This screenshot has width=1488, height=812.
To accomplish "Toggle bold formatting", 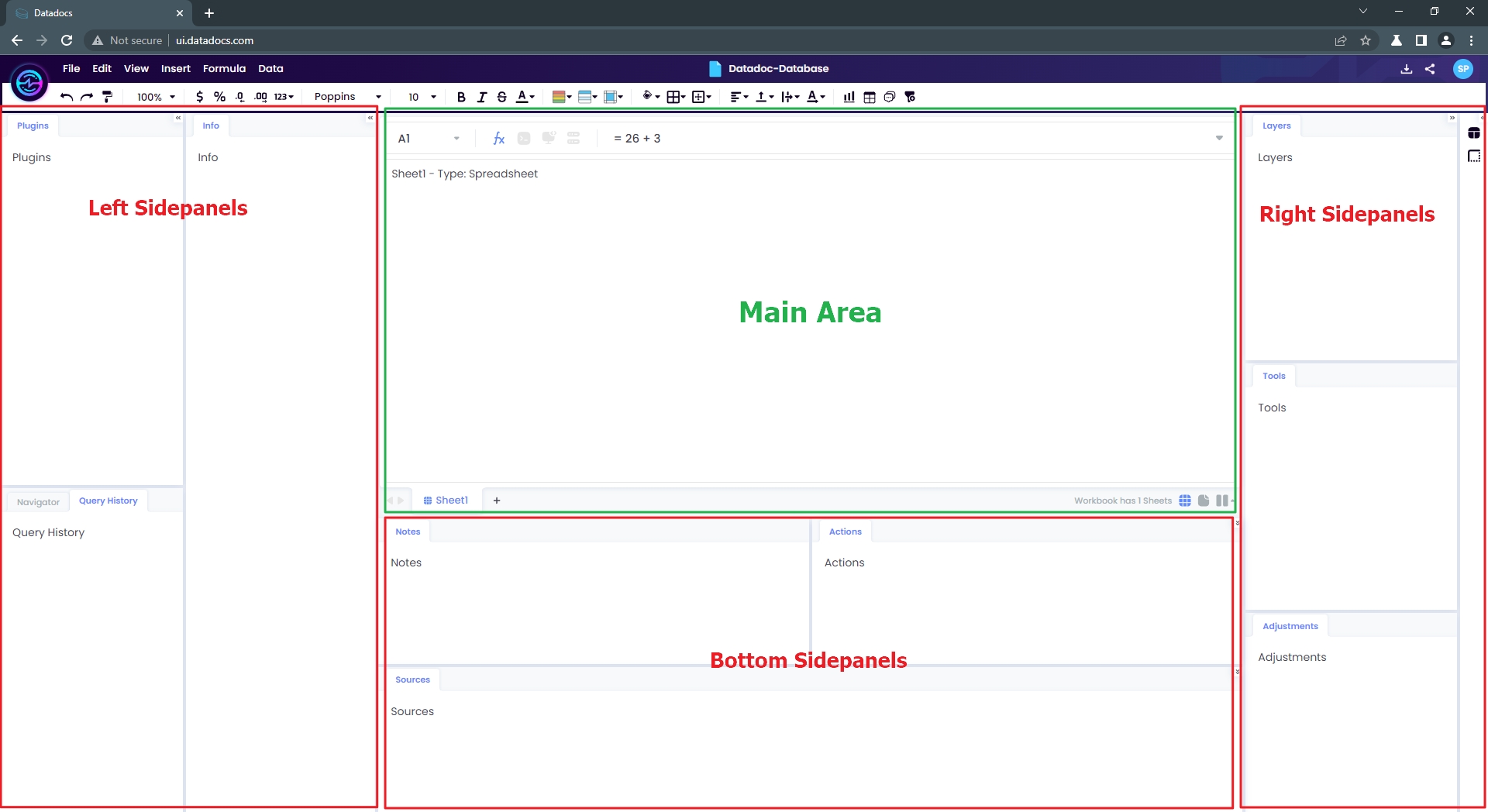I will click(461, 96).
